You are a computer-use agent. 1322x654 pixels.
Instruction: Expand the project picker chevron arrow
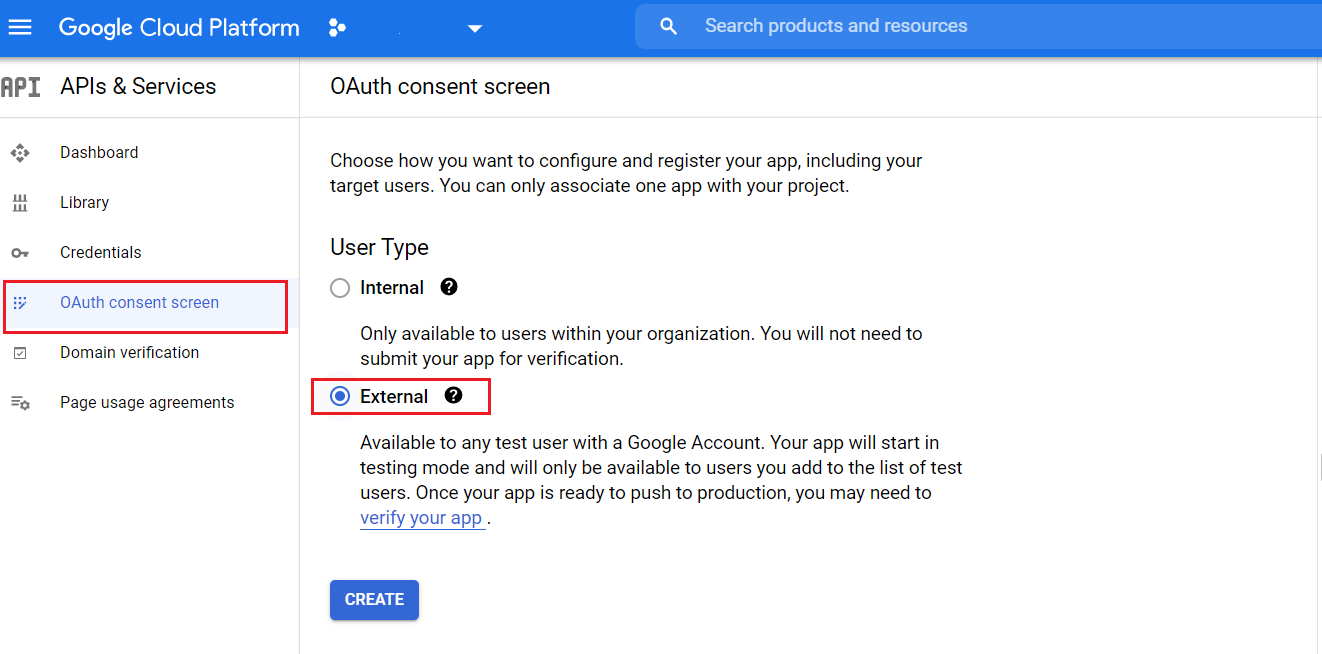(474, 28)
